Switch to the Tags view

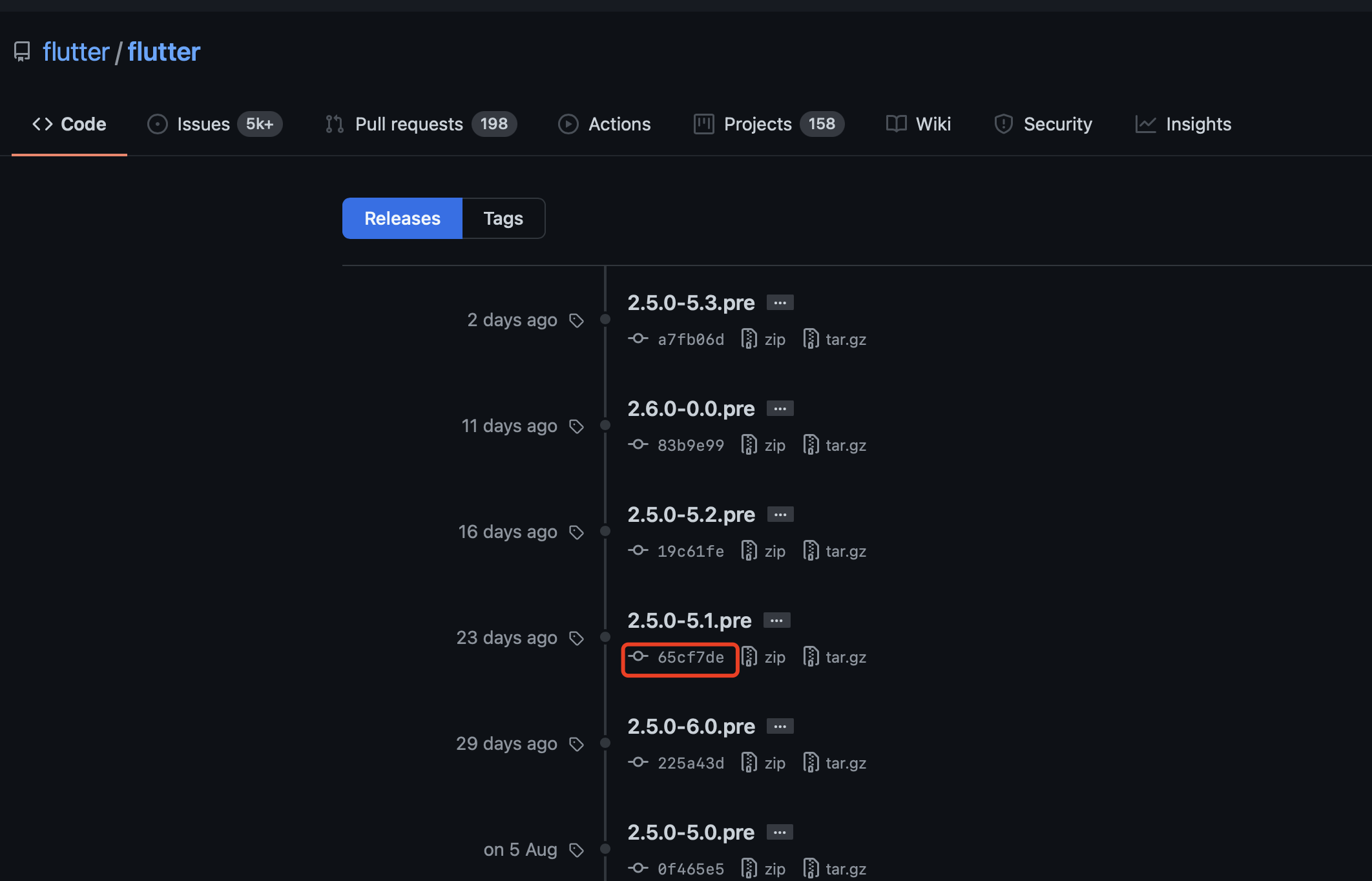tap(504, 218)
